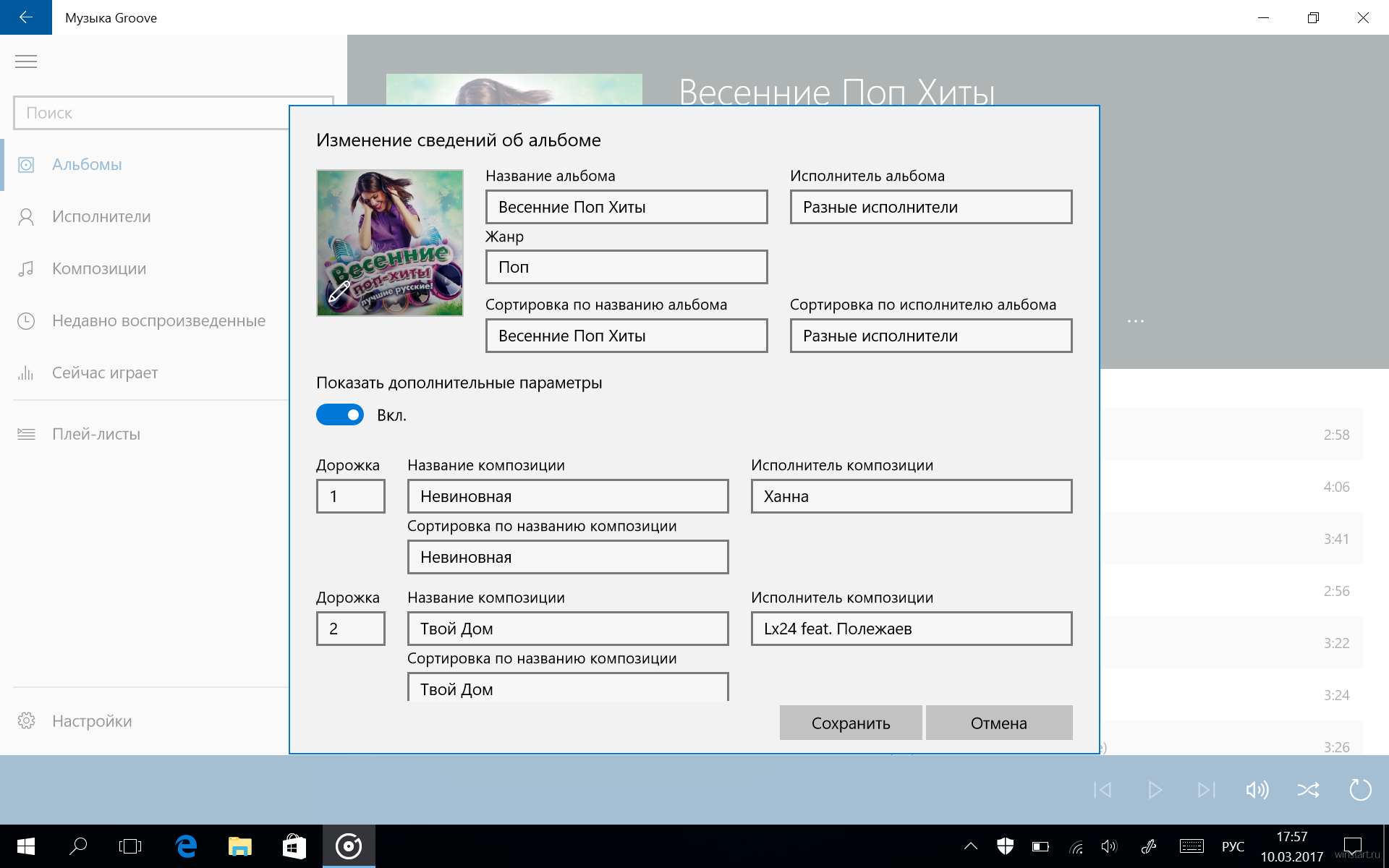
Task: Click the Отмена button
Action: (999, 723)
